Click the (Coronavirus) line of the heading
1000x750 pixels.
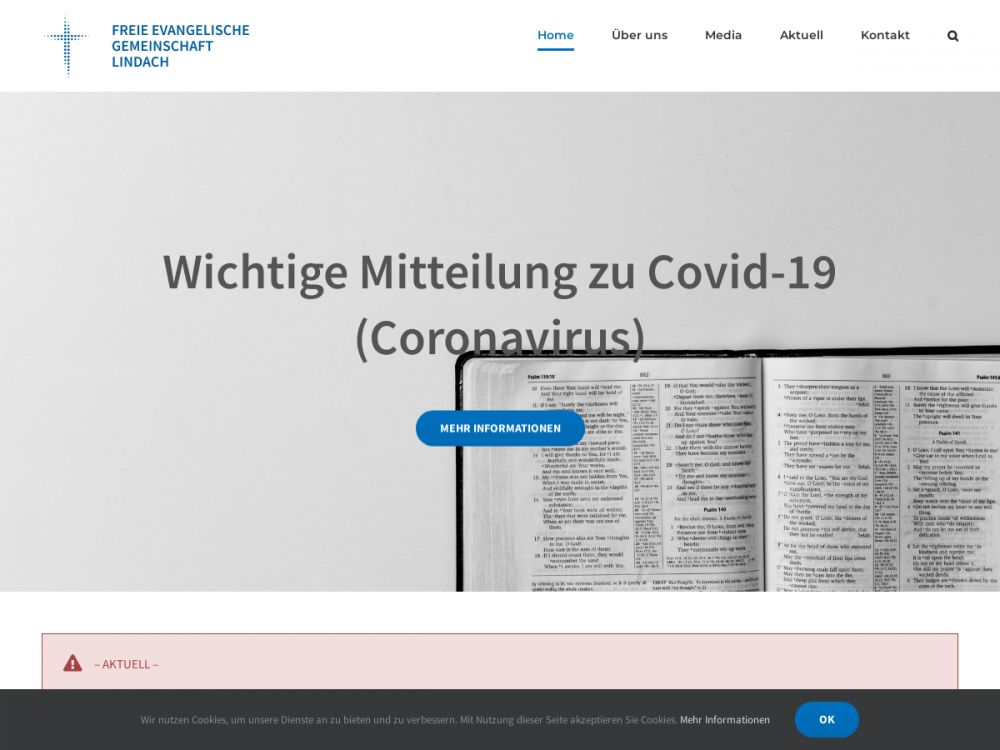tap(499, 338)
